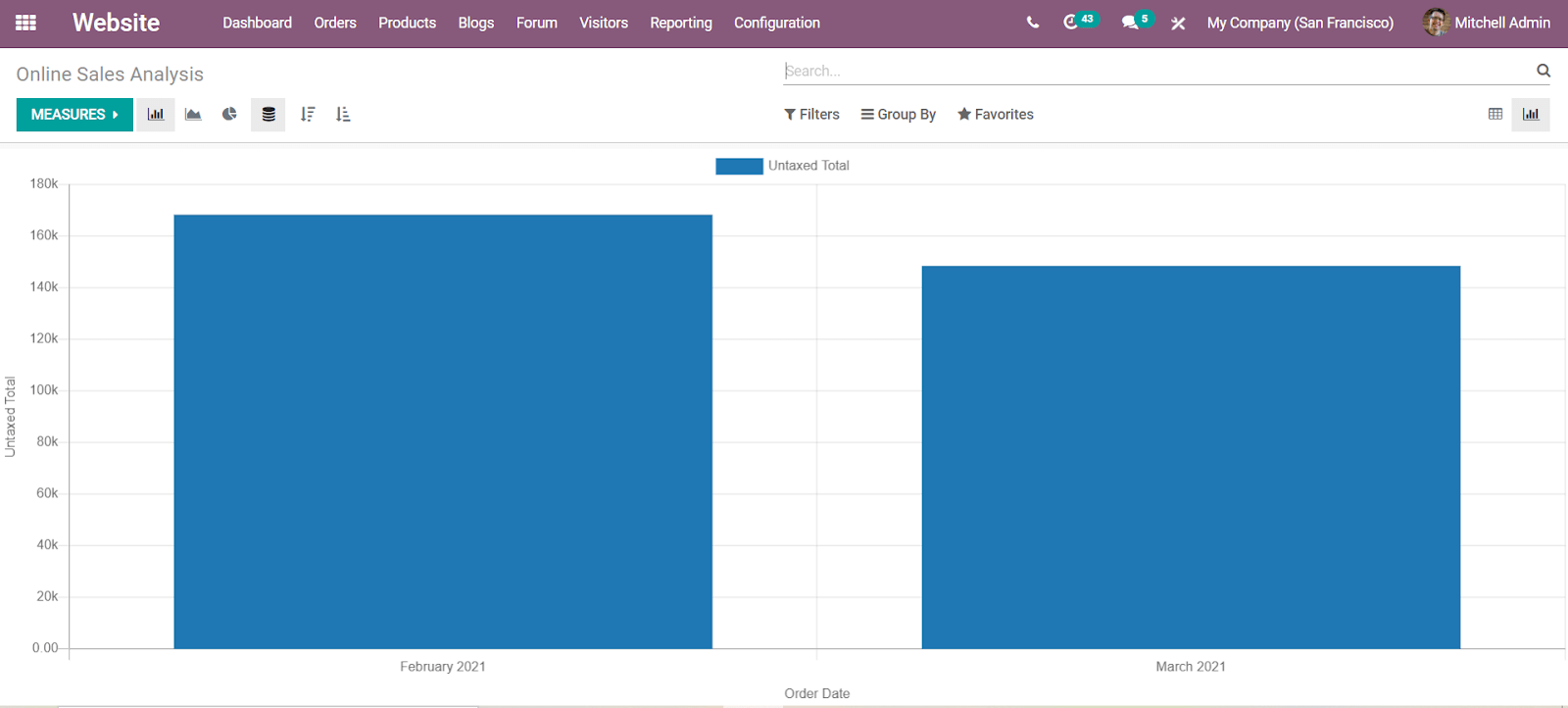Screen dimensions: 1568x708
Task: Open the apps grid menu
Action: click(26, 23)
